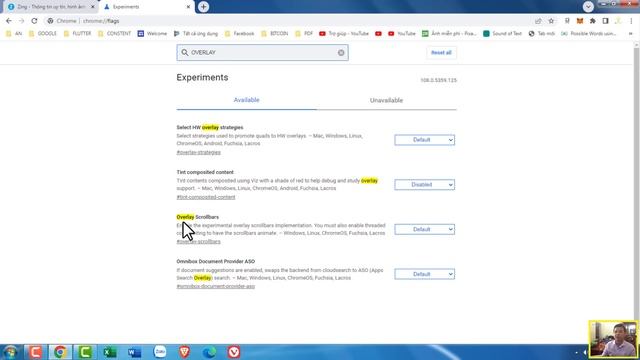640x360 pixels.
Task: Open the Select HW overlay strategies dropdown
Action: pyautogui.click(x=424, y=140)
